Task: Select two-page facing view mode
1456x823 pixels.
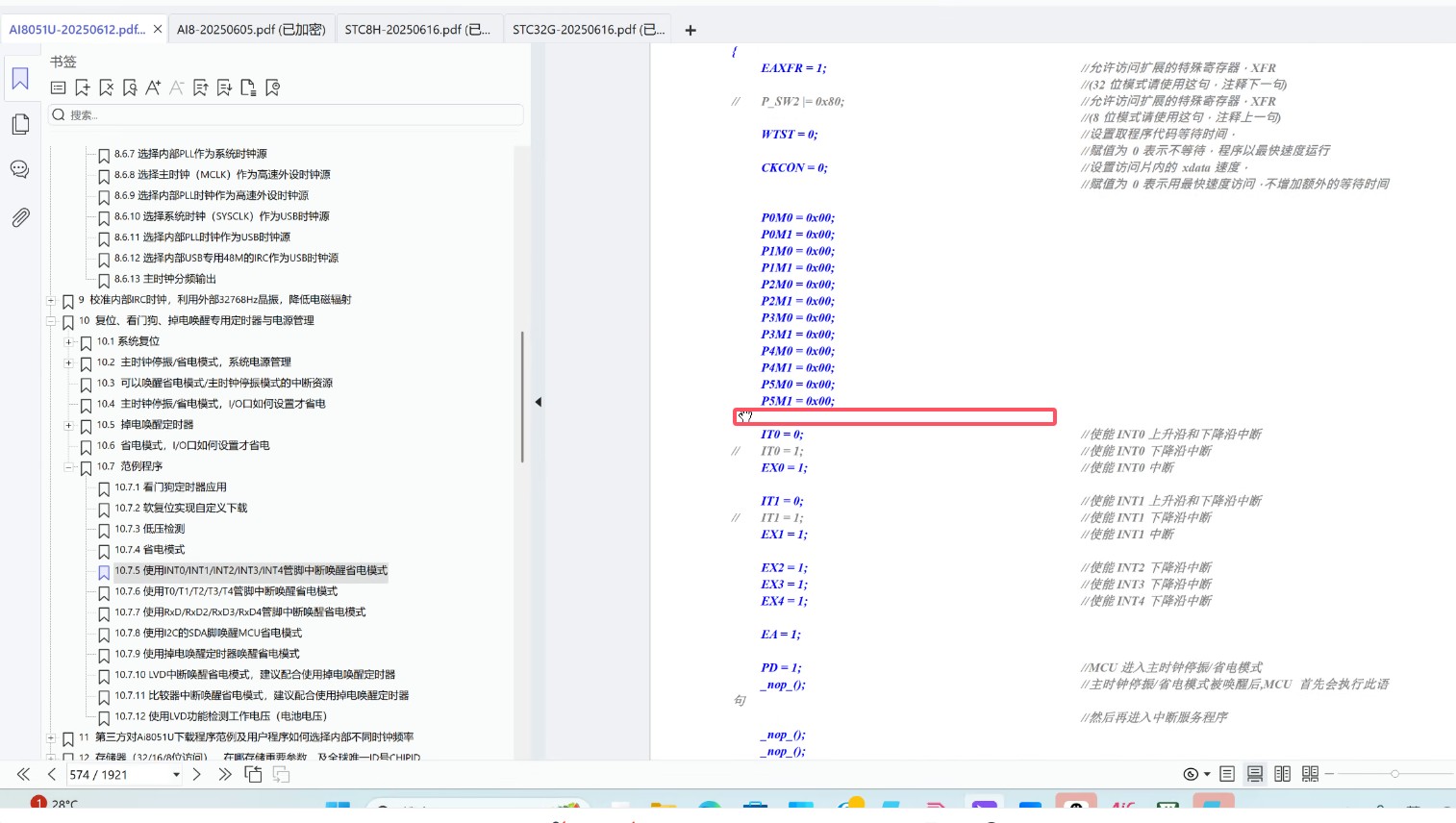Action: (x=1282, y=774)
